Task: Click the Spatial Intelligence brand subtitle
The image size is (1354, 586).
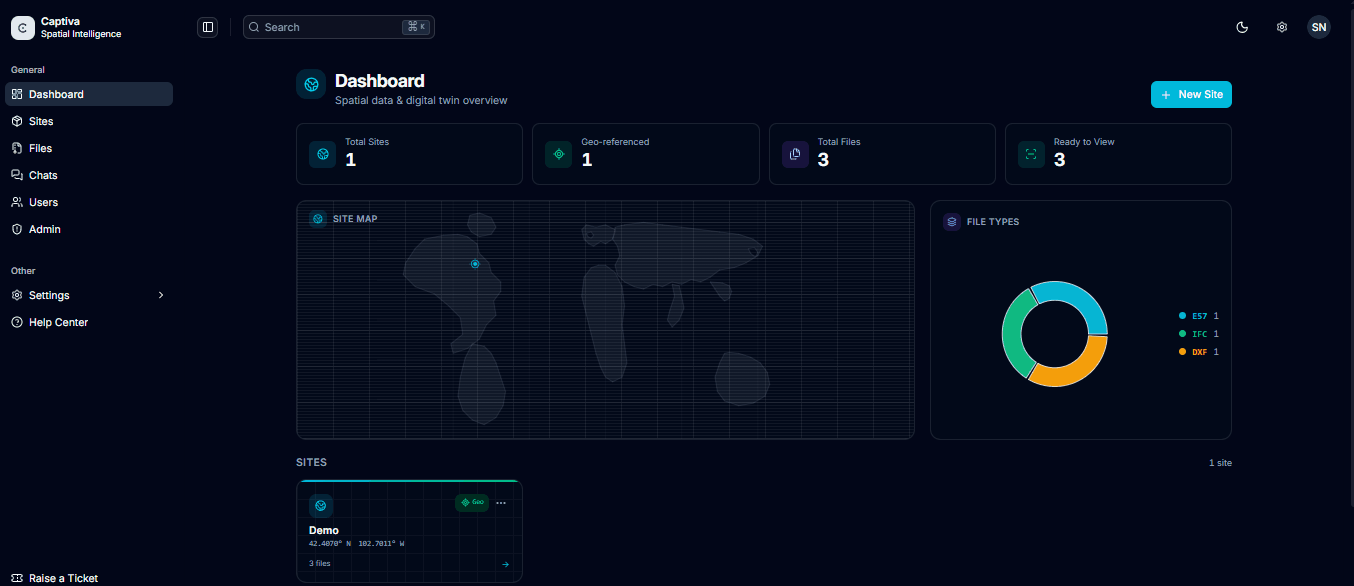Action: [81, 34]
